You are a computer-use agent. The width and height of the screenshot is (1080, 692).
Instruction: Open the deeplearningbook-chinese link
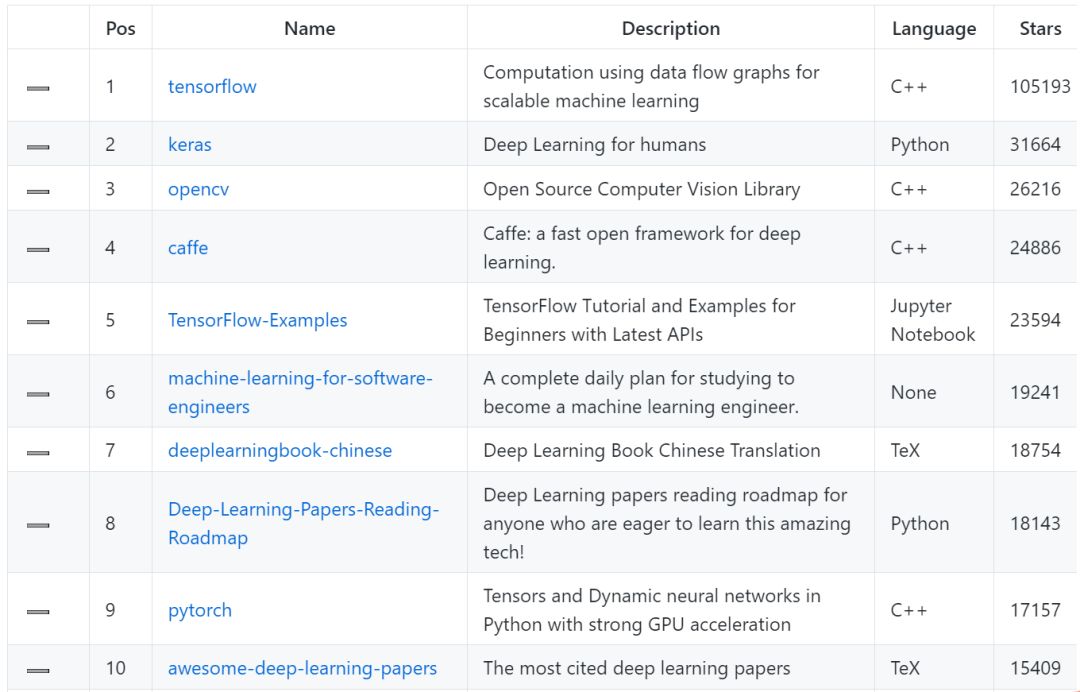(x=280, y=450)
